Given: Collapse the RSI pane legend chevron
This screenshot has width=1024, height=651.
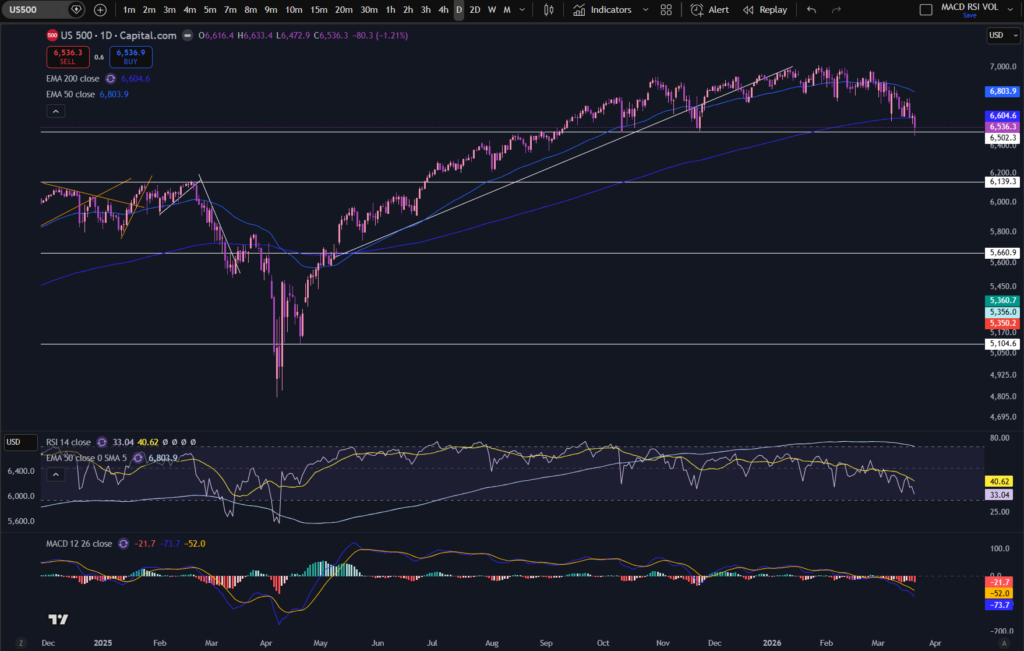Looking at the screenshot, I should 56,475.
